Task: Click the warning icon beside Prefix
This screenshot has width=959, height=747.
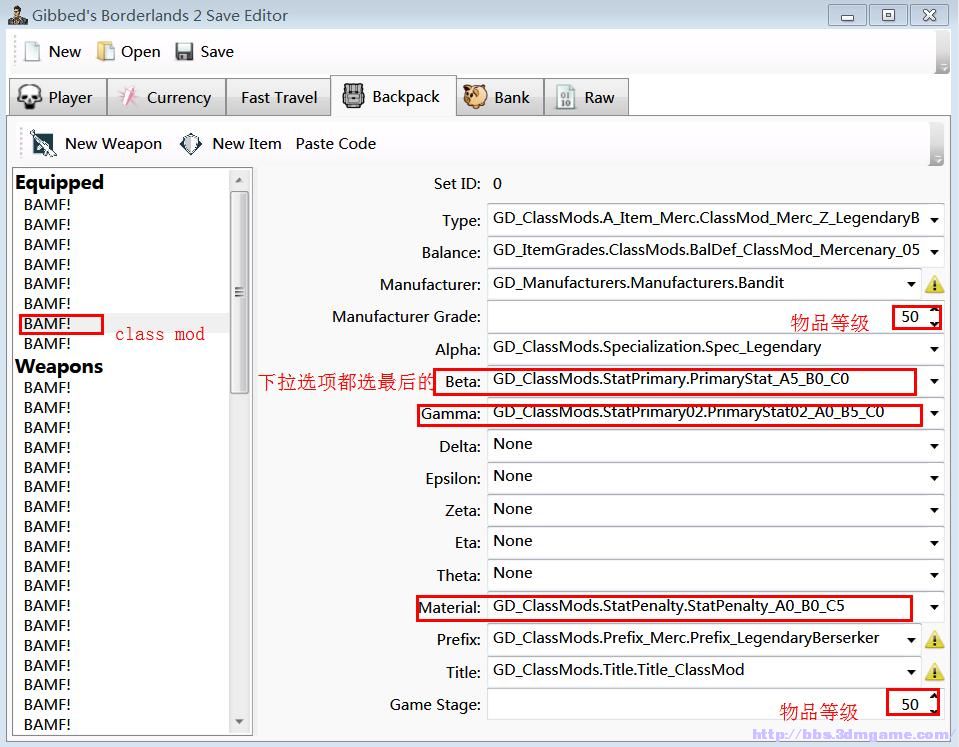Action: (935, 639)
